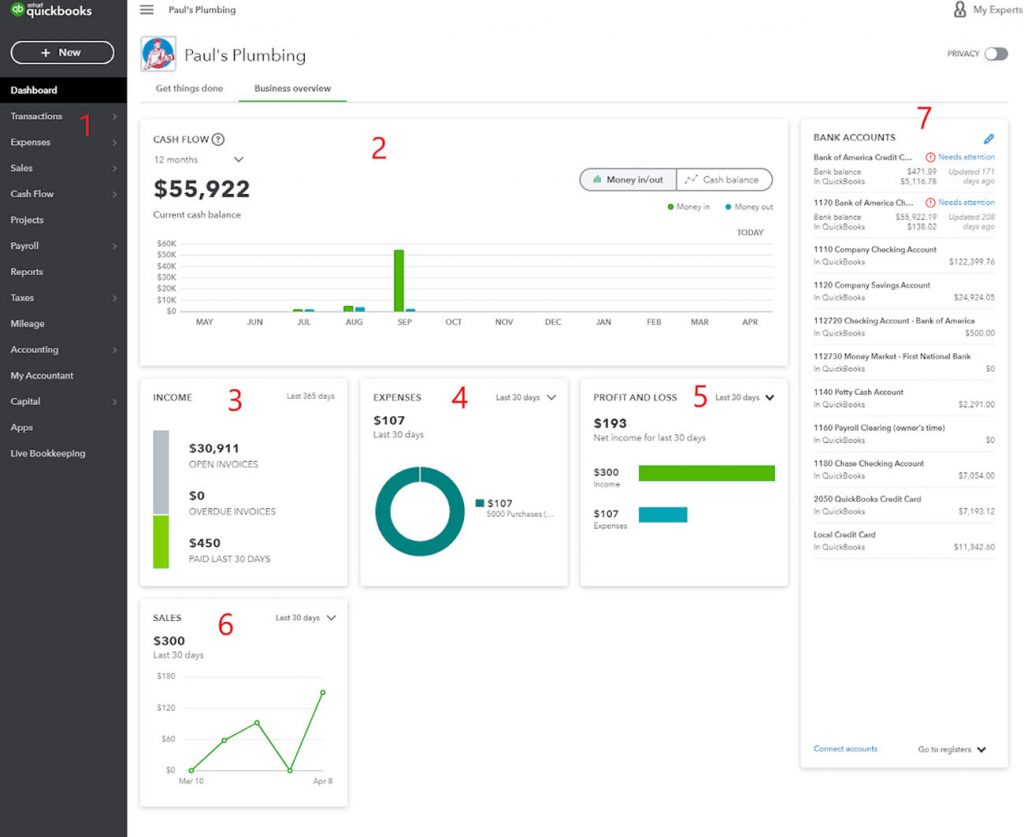This screenshot has width=1024, height=837.
Task: Click Paul's Plumbing avatar image
Action: pyautogui.click(x=160, y=56)
